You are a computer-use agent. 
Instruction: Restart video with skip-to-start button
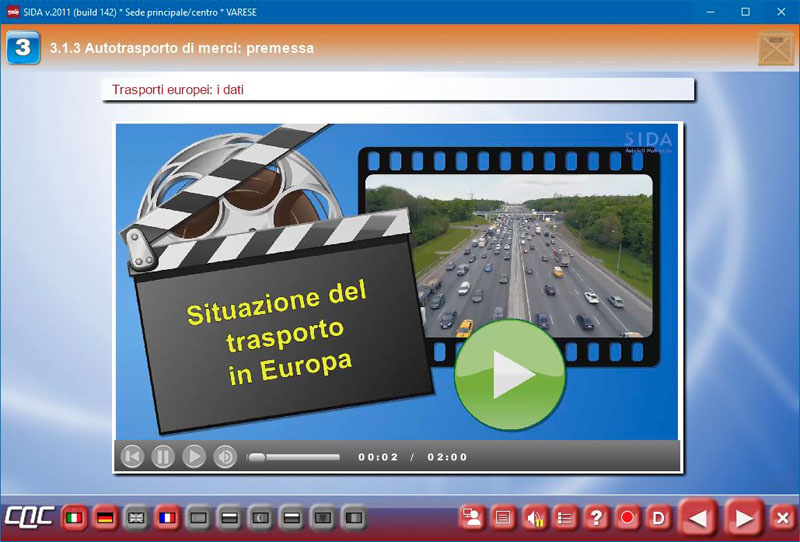[x=132, y=457]
